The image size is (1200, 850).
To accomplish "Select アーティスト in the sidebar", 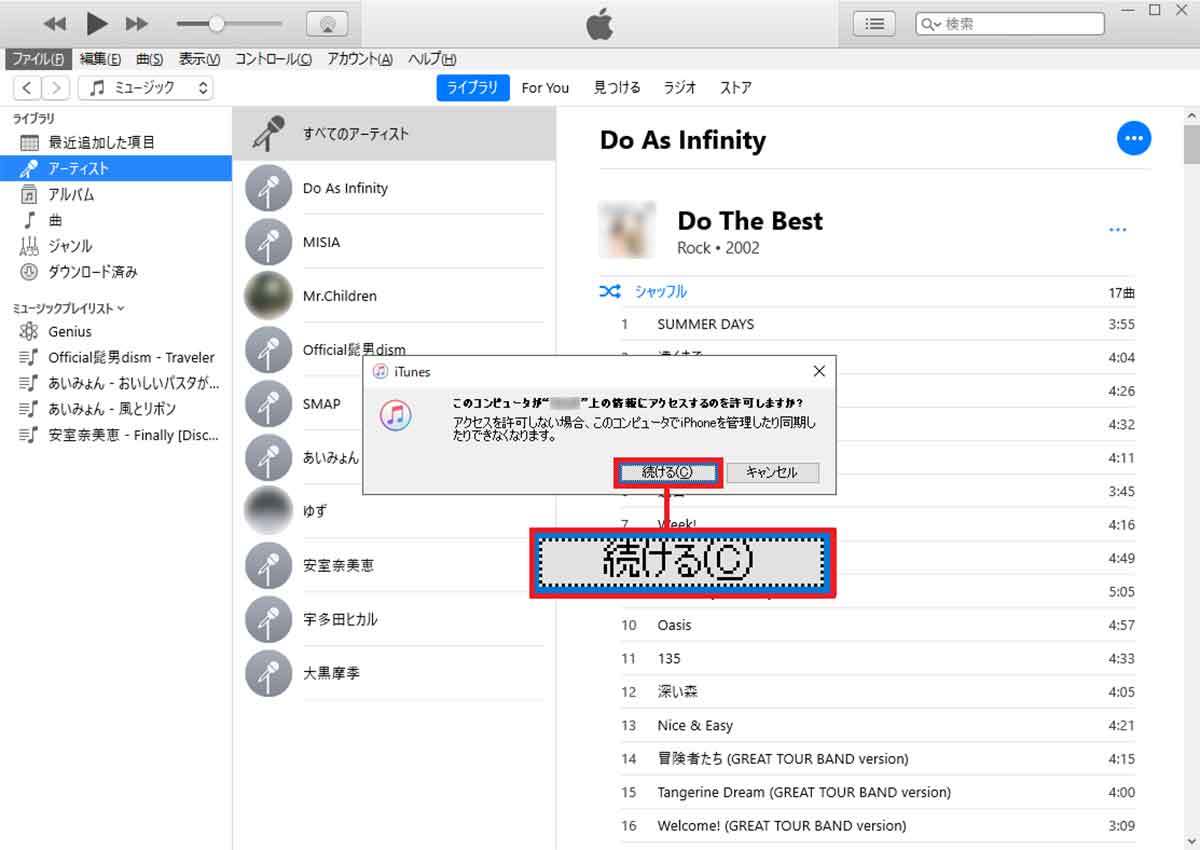I will [116, 169].
